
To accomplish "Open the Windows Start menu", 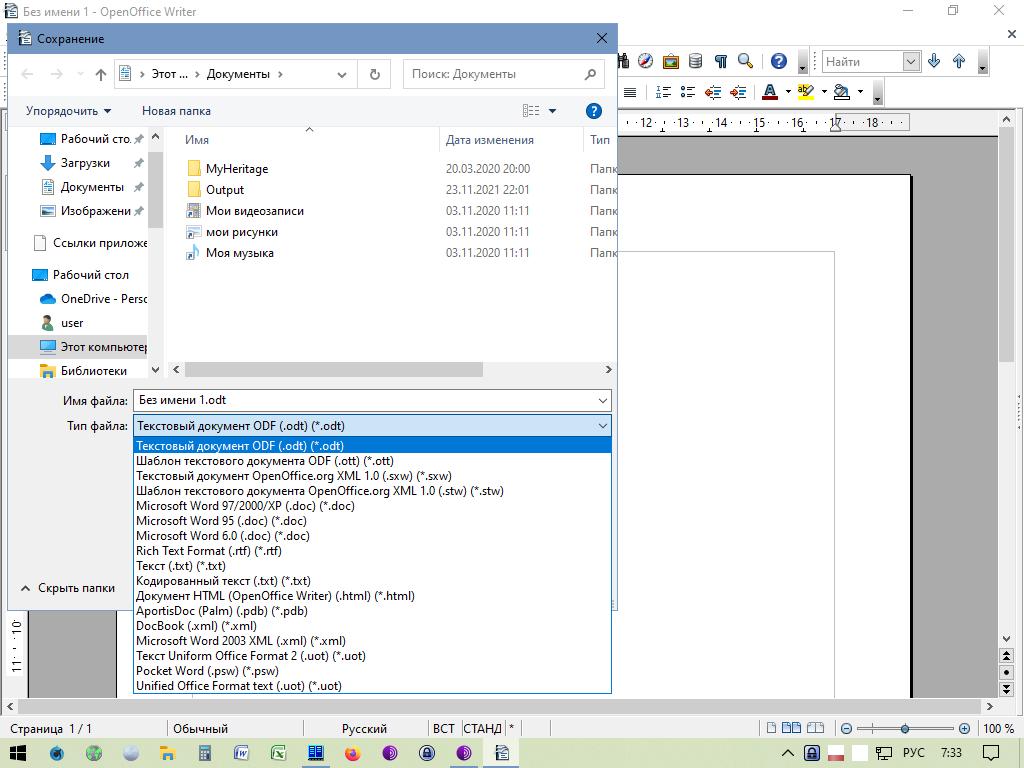I will pyautogui.click(x=18, y=753).
